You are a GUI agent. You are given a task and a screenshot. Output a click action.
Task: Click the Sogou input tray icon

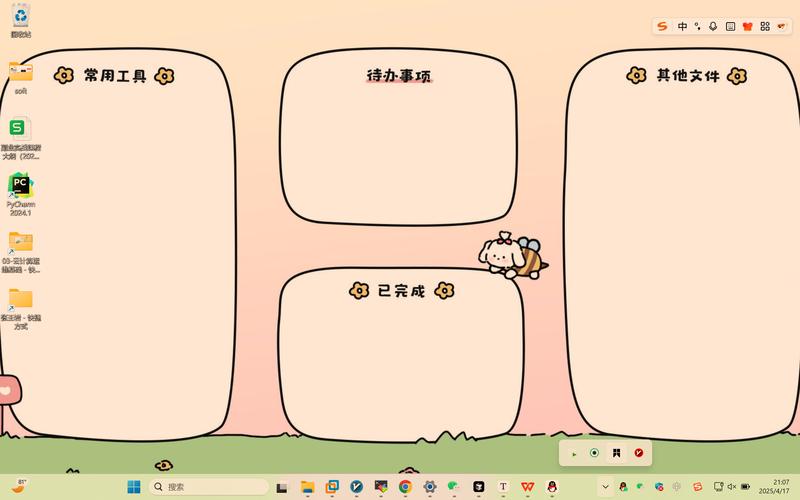coord(697,487)
